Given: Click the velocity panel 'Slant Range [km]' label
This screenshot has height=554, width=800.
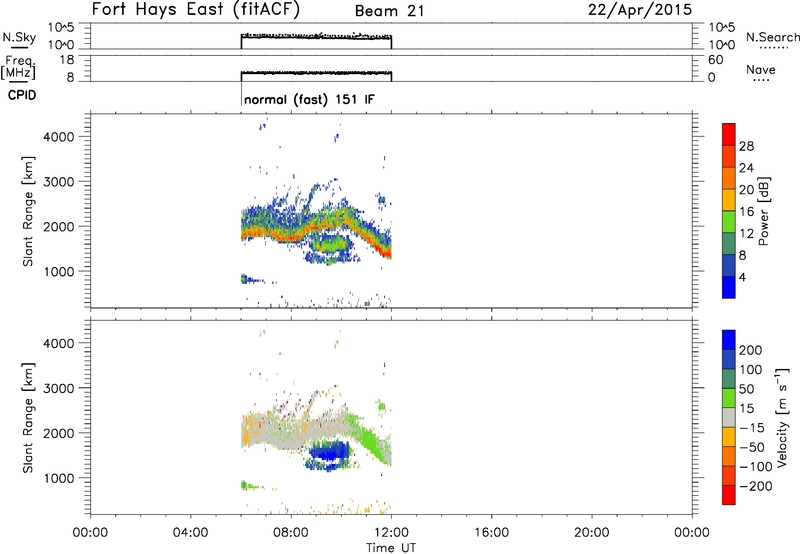Looking at the screenshot, I should tap(28, 418).
